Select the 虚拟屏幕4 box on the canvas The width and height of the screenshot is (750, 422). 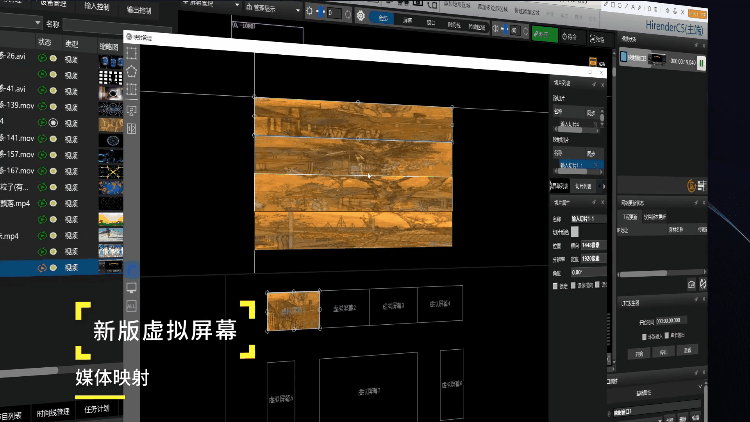440,303
